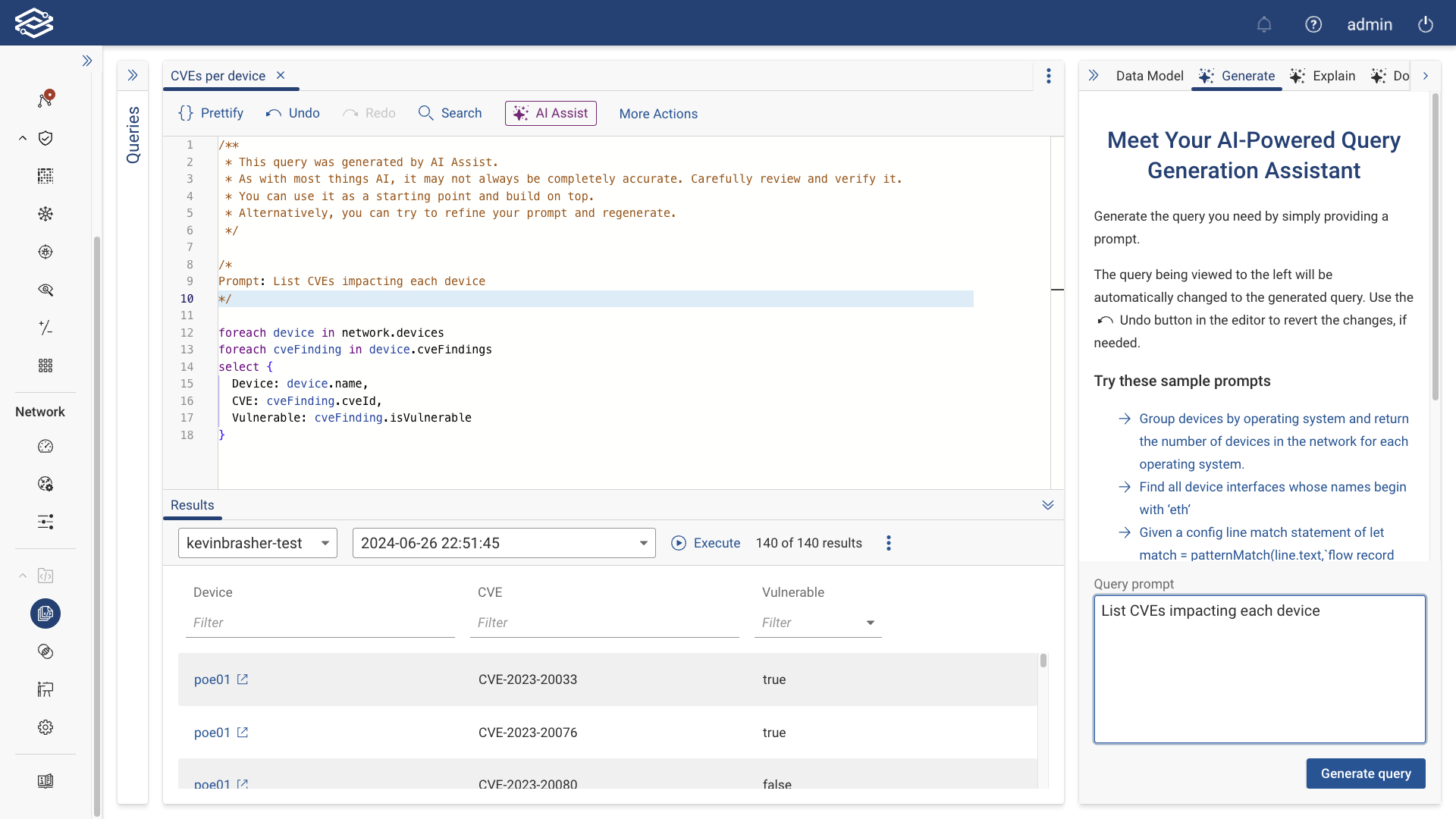
Task: Select the network dashboard gauge icon under Network
Action: click(45, 446)
